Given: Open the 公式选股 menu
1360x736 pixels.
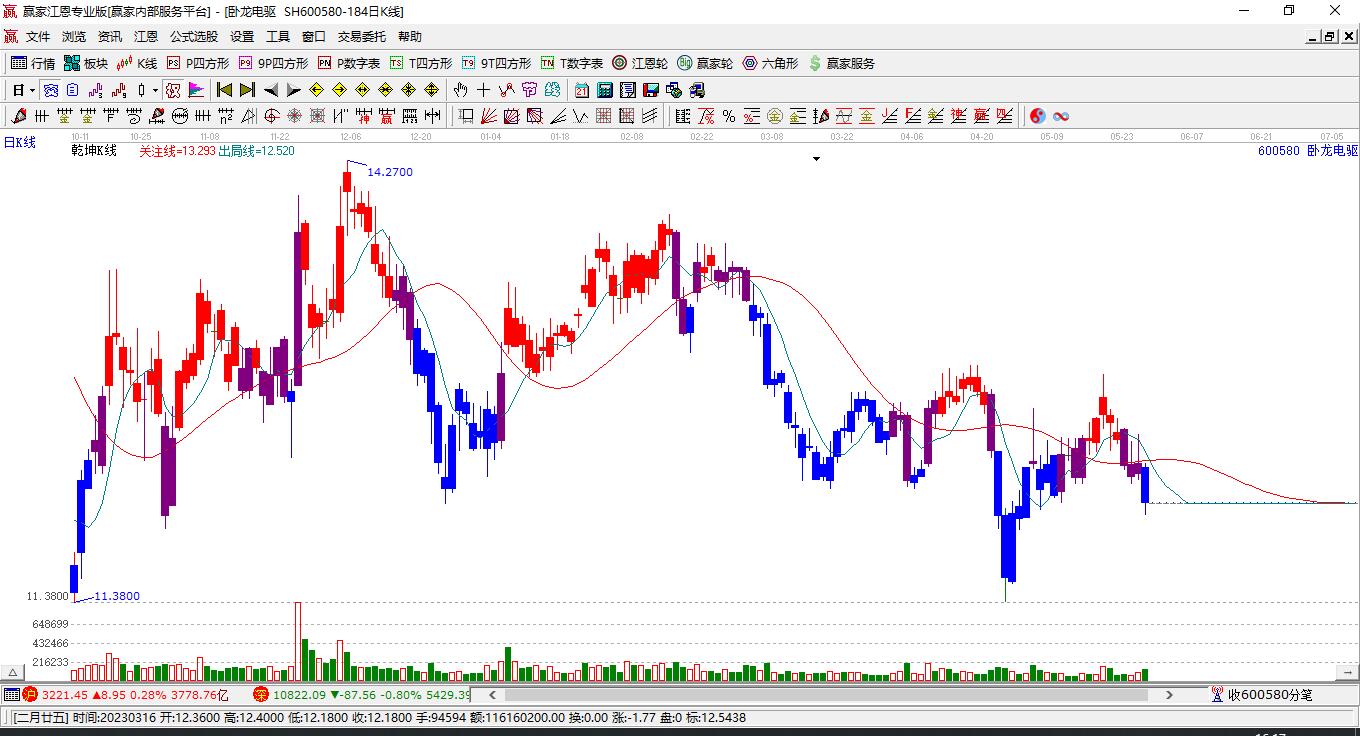Looking at the screenshot, I should [193, 37].
